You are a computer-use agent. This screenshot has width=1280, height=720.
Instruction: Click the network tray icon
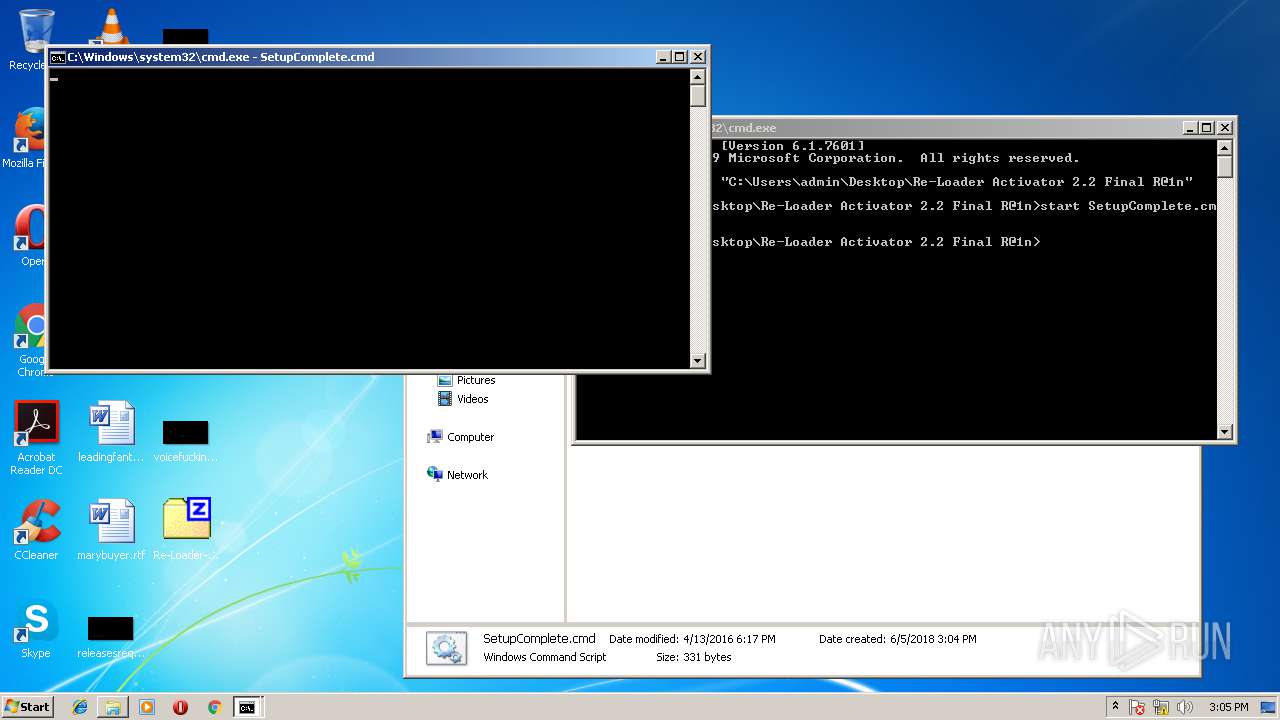click(x=1161, y=707)
